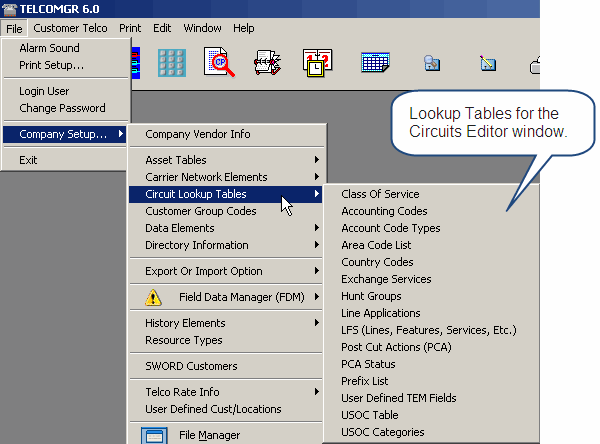Open Country Codes table
The image size is (600, 444).
[431, 262]
